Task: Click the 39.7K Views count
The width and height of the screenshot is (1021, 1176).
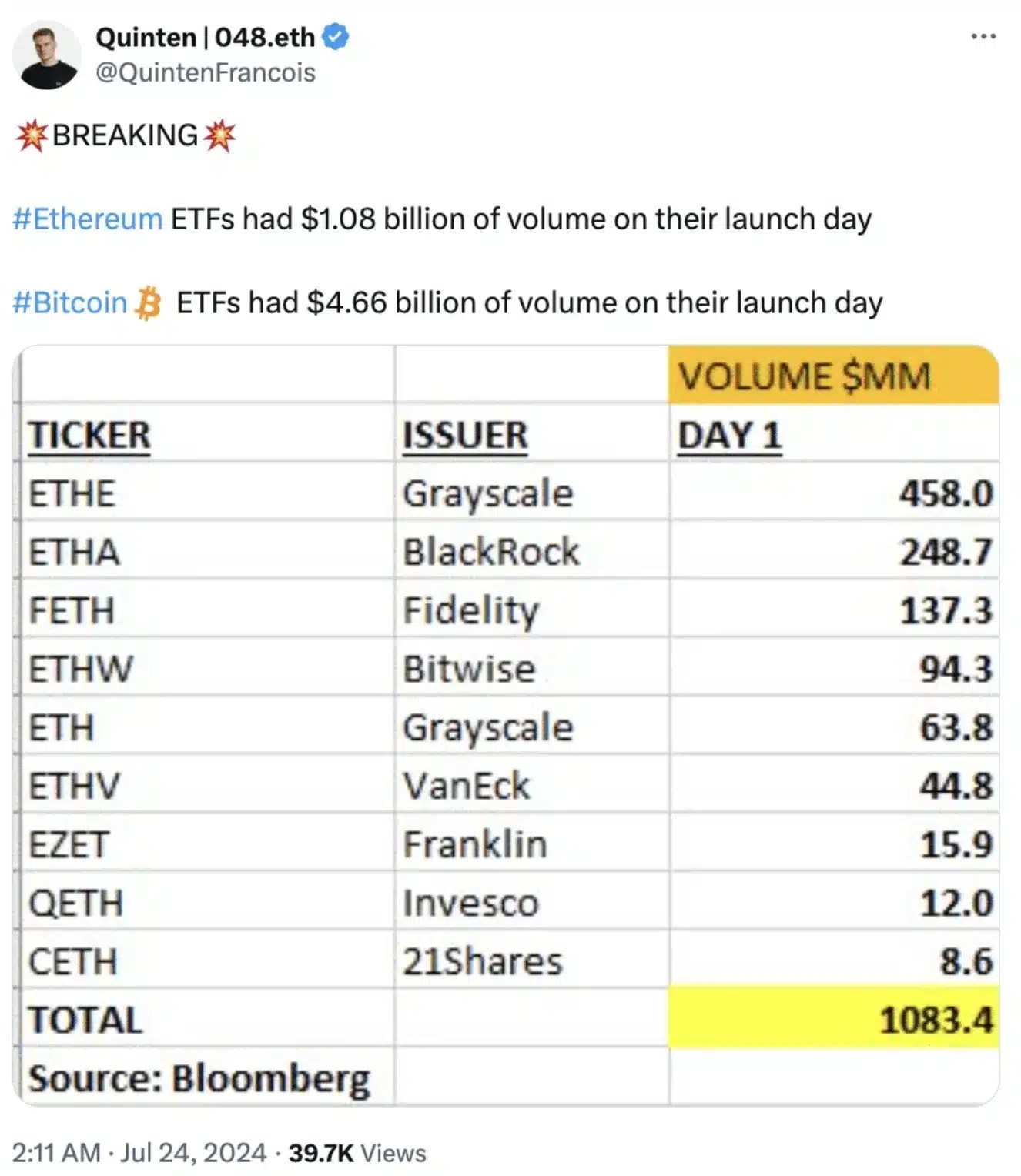Action: click(357, 1152)
